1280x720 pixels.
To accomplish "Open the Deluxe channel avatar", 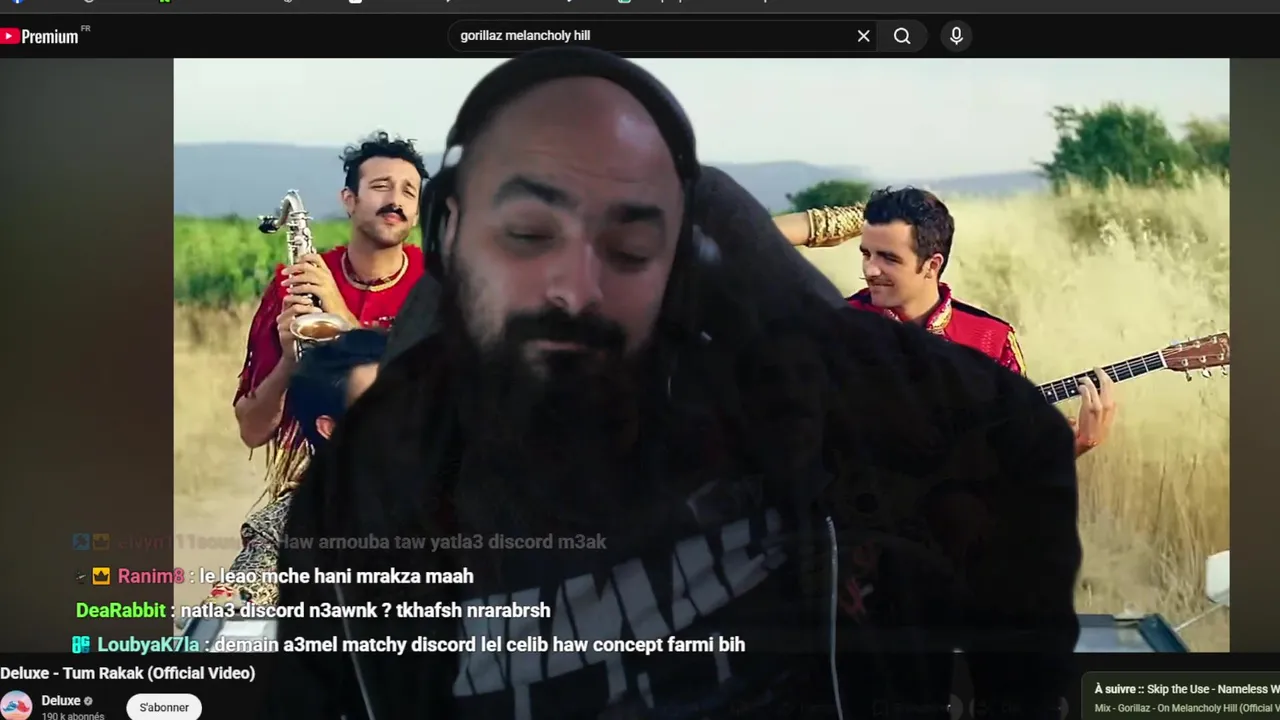I will pyautogui.click(x=16, y=706).
